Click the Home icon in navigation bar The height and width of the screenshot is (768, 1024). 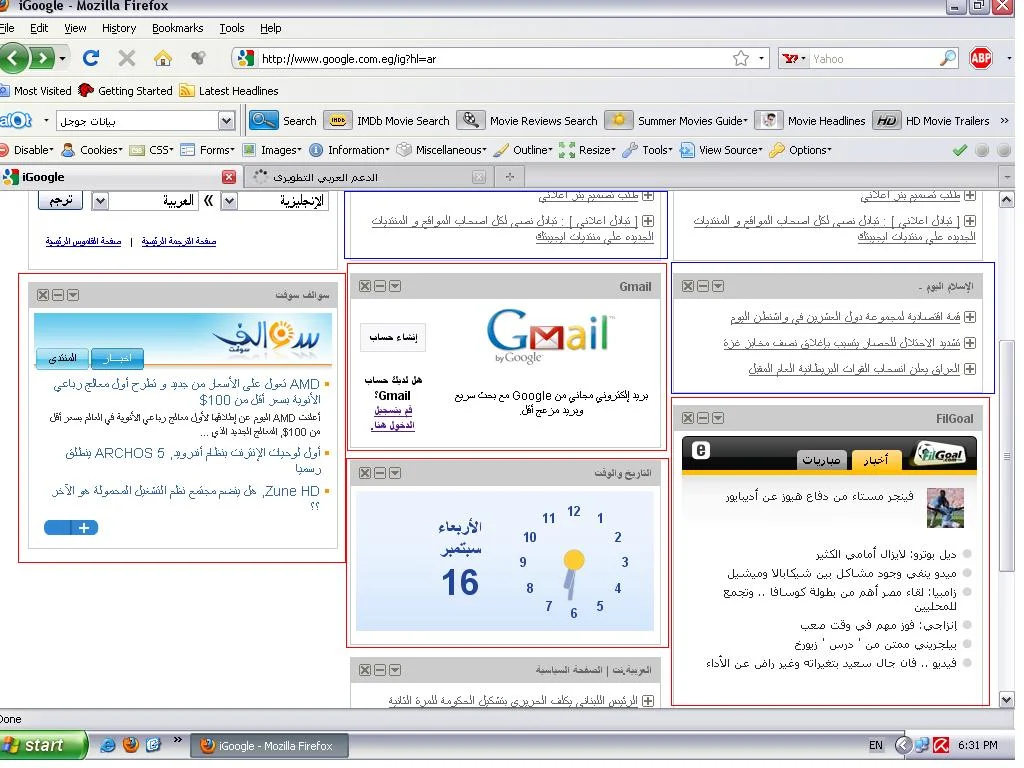click(162, 58)
